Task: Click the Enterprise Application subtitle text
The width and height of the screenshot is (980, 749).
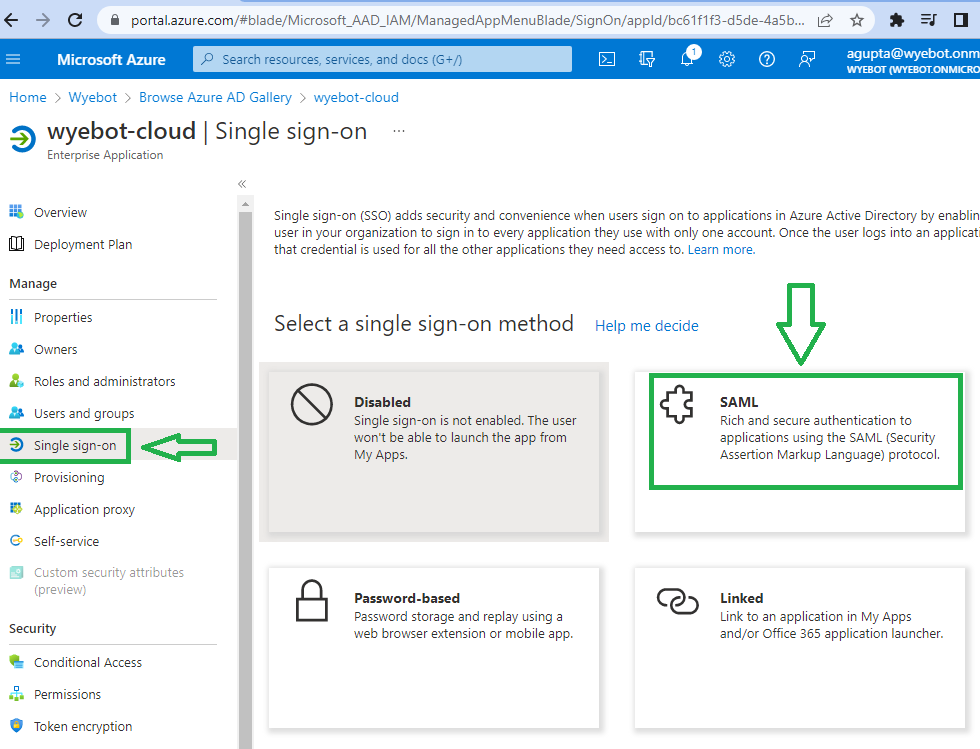Action: pyautogui.click(x=105, y=155)
